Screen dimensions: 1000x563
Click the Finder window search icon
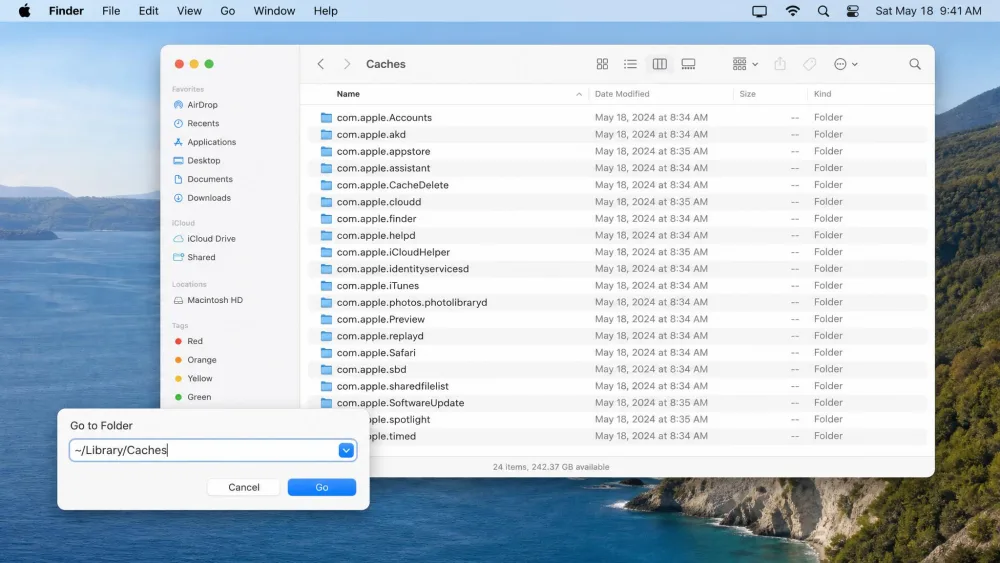point(915,64)
